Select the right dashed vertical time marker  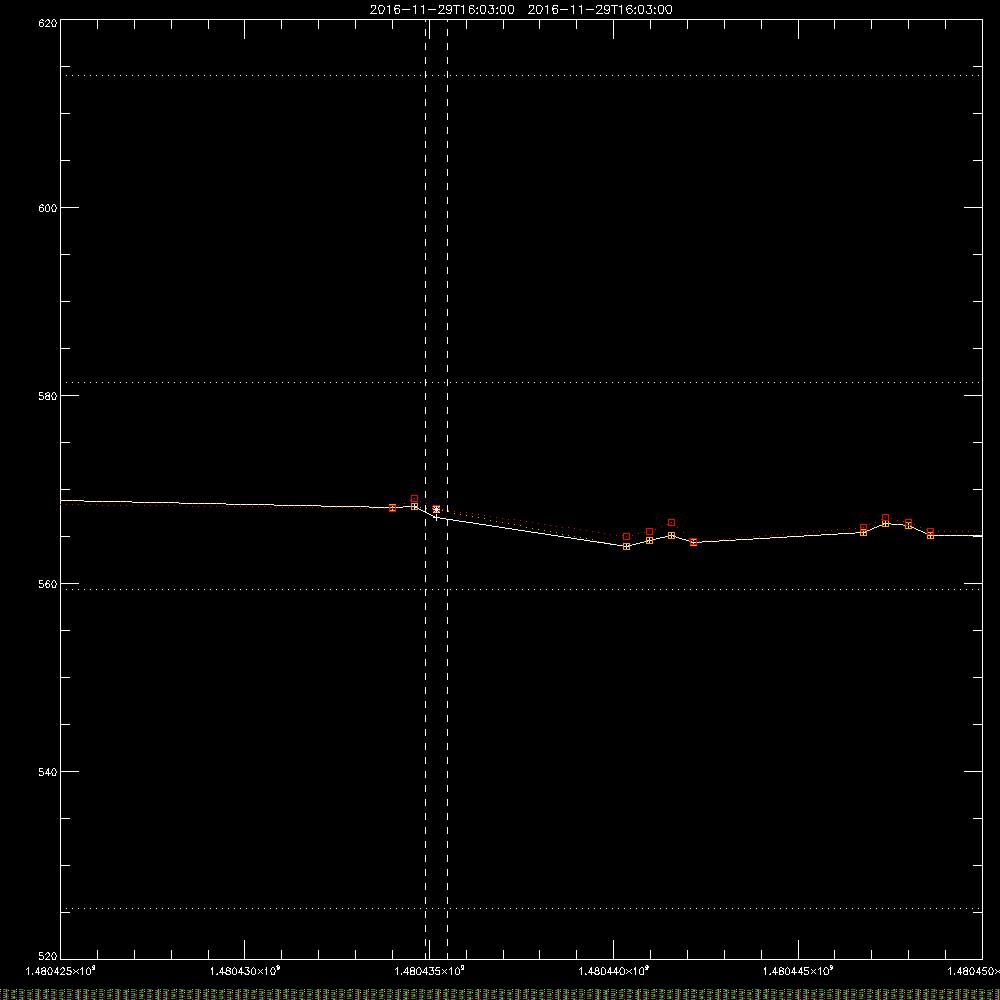click(447, 489)
